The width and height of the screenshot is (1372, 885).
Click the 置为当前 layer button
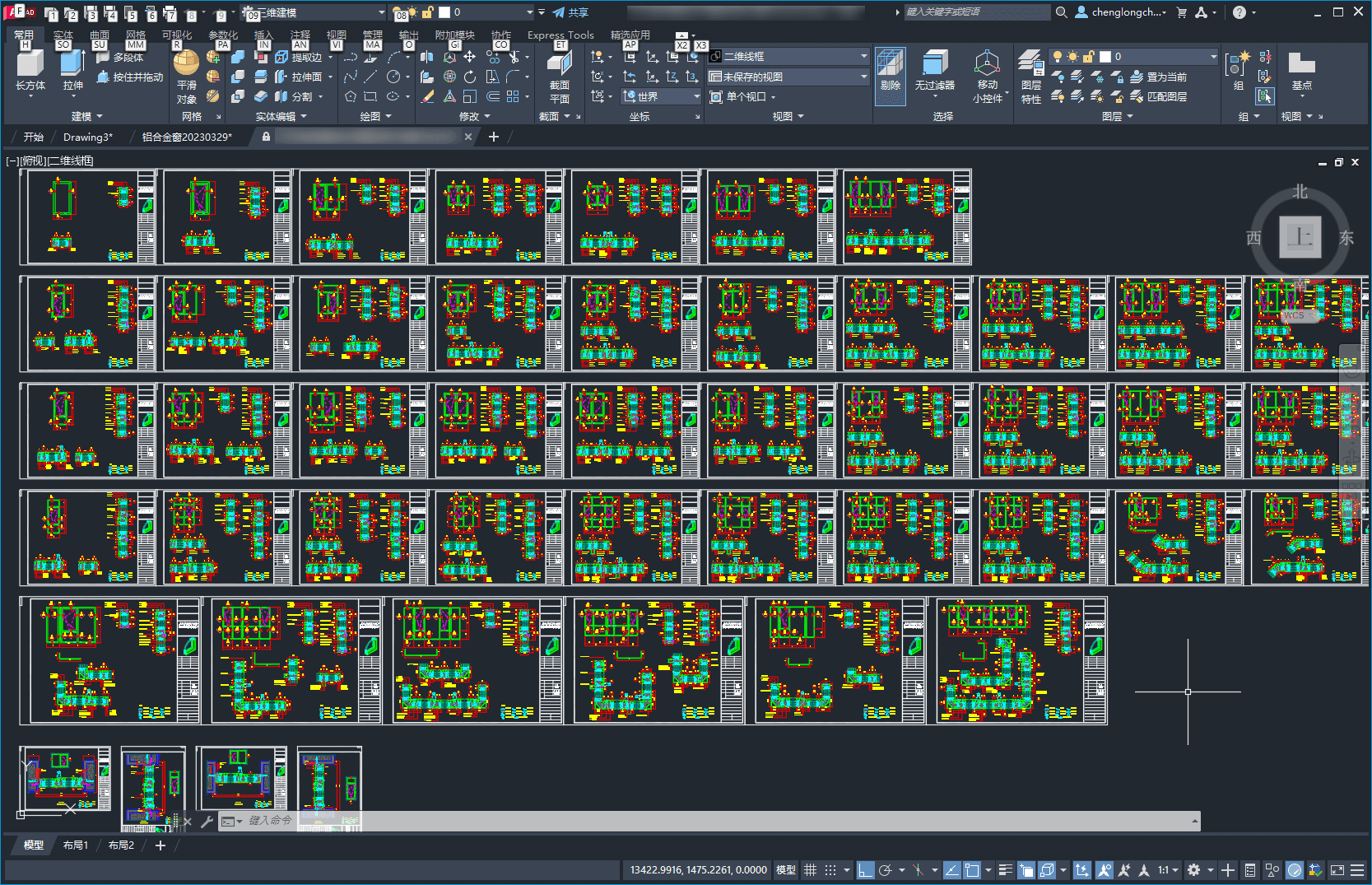1159,77
